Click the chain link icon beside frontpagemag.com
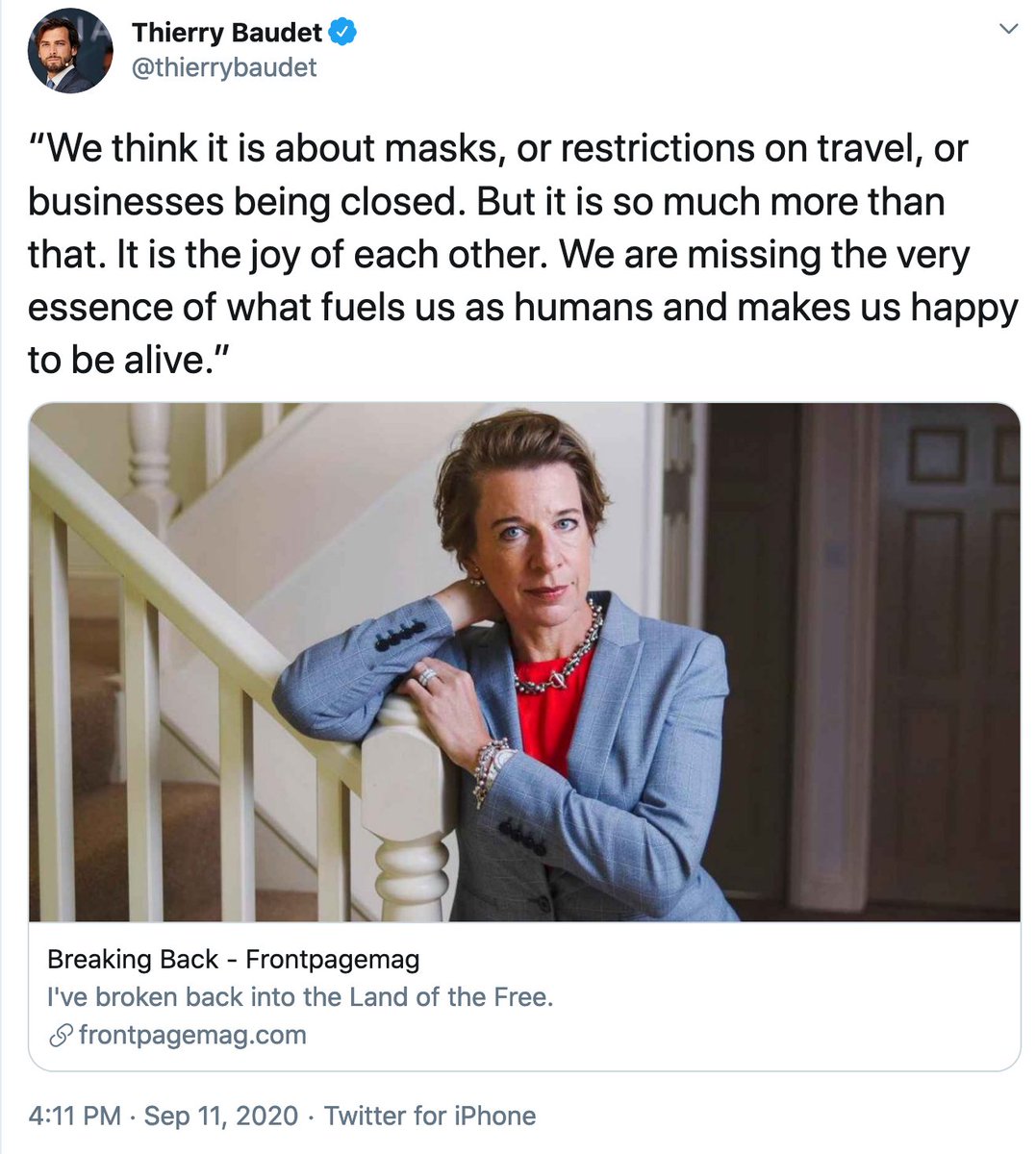This screenshot has height=1154, width=1036. (61, 1036)
